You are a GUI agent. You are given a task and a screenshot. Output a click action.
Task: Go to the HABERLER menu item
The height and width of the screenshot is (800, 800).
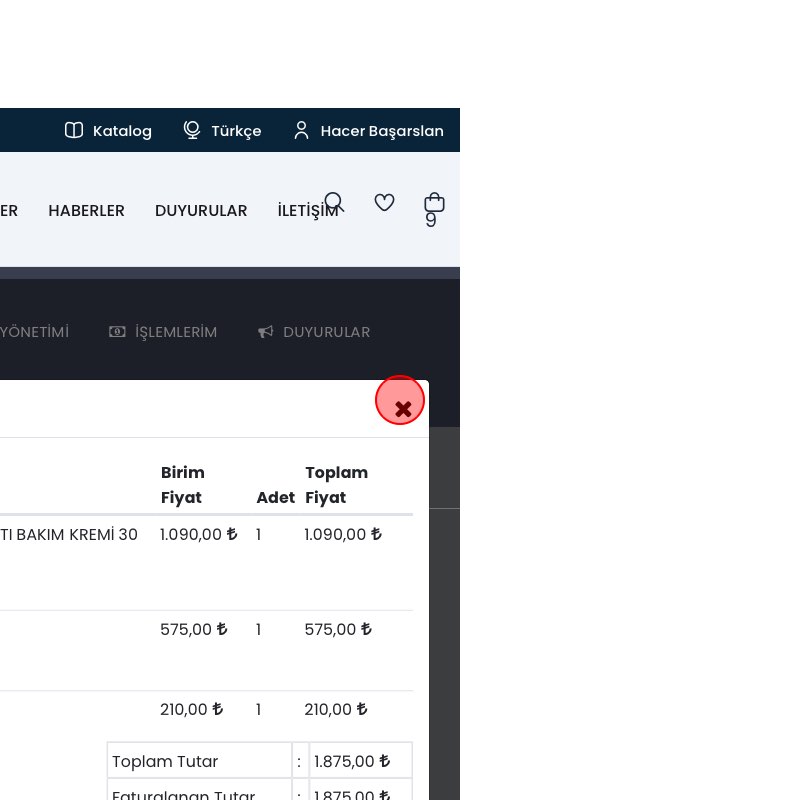(x=86, y=211)
